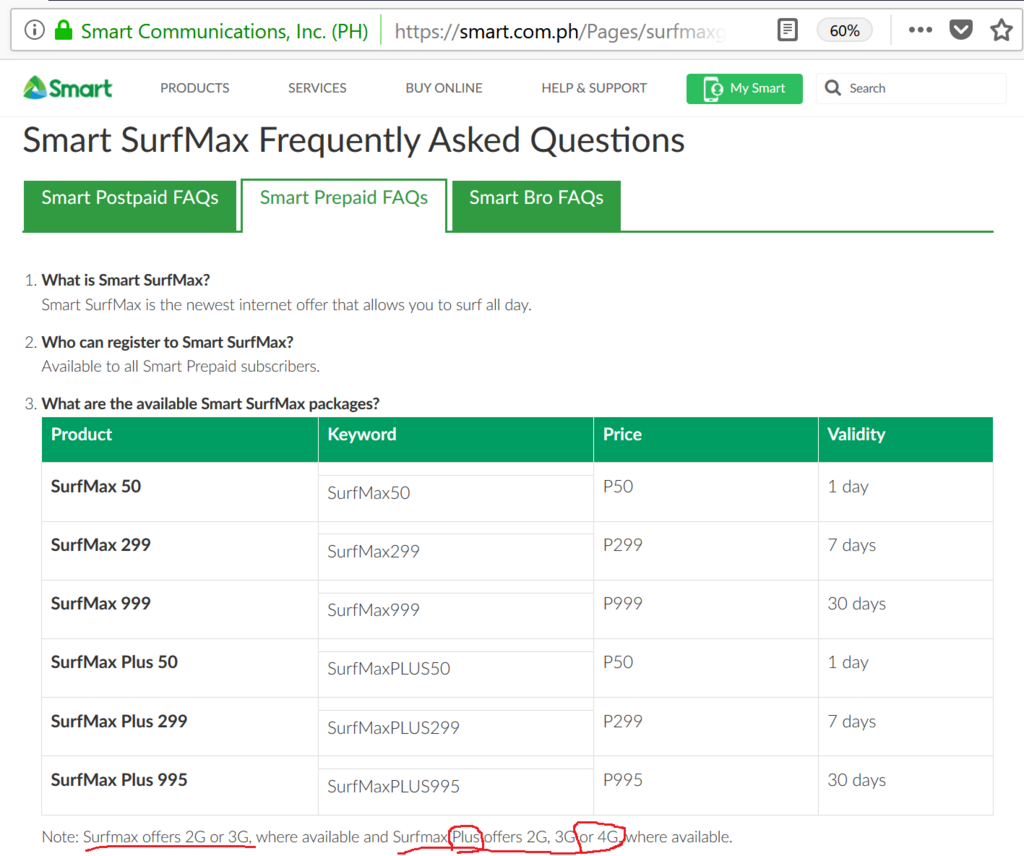The width and height of the screenshot is (1024, 856).
Task: Save the page to Pocket
Action: click(961, 30)
